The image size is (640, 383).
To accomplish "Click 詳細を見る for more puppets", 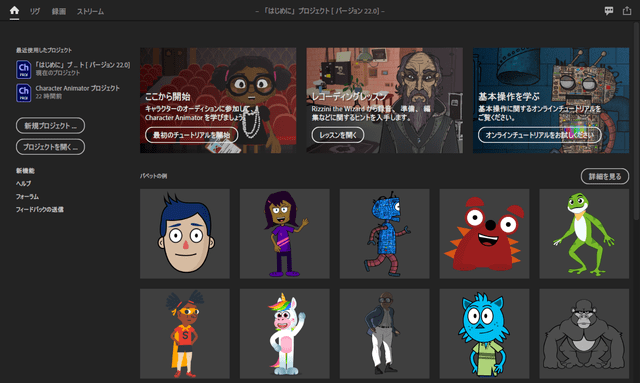I will (605, 176).
